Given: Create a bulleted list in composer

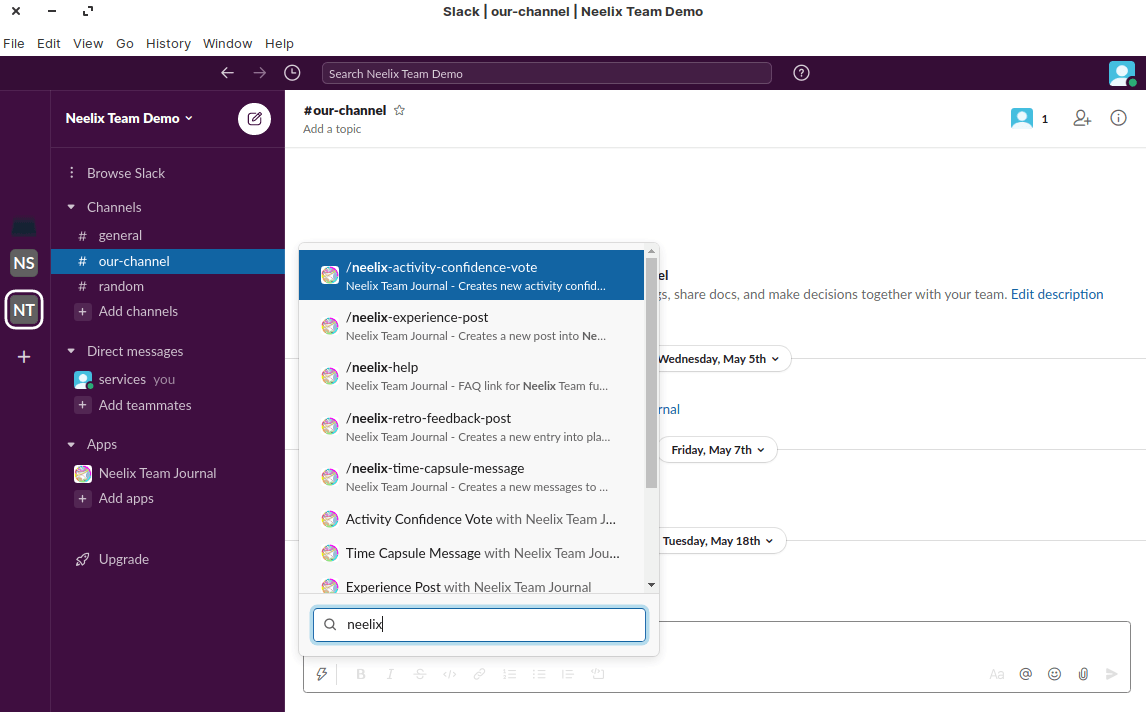Looking at the screenshot, I should coord(539,674).
